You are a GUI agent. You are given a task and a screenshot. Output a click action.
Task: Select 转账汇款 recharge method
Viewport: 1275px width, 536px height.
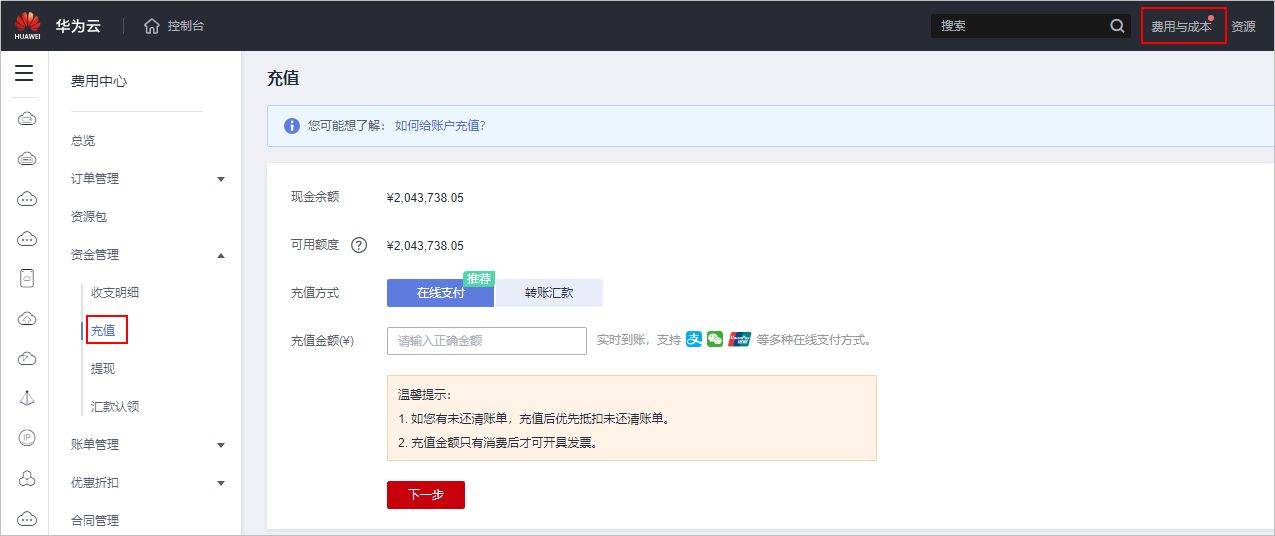pyautogui.click(x=549, y=293)
